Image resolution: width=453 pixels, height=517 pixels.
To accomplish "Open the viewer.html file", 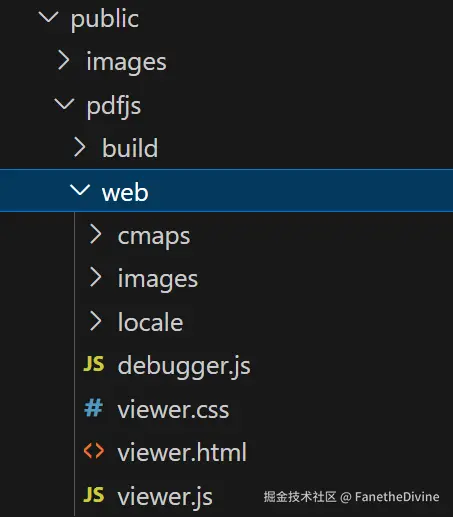I will pyautogui.click(x=182, y=452).
